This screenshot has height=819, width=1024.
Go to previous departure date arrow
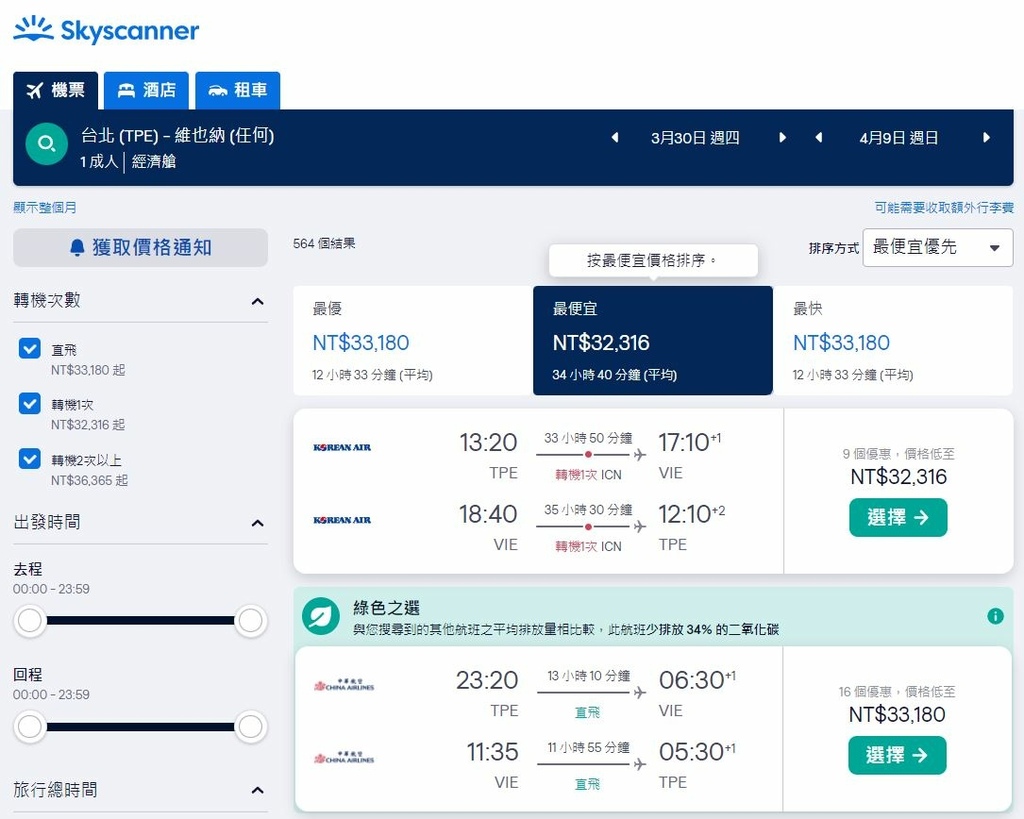click(615, 138)
